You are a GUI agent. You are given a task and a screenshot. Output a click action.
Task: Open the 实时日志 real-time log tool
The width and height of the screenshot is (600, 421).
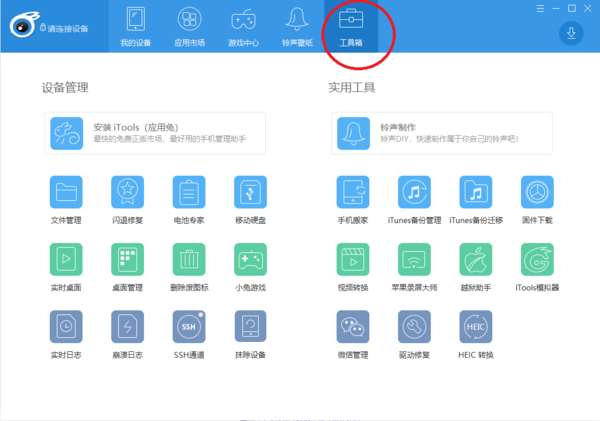tap(66, 326)
